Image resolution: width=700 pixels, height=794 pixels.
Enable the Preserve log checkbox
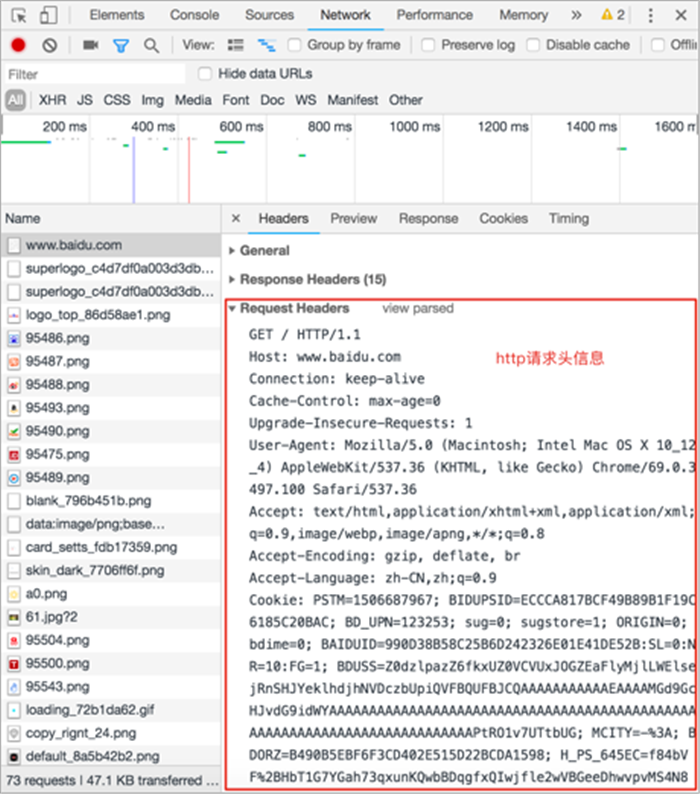pos(428,45)
